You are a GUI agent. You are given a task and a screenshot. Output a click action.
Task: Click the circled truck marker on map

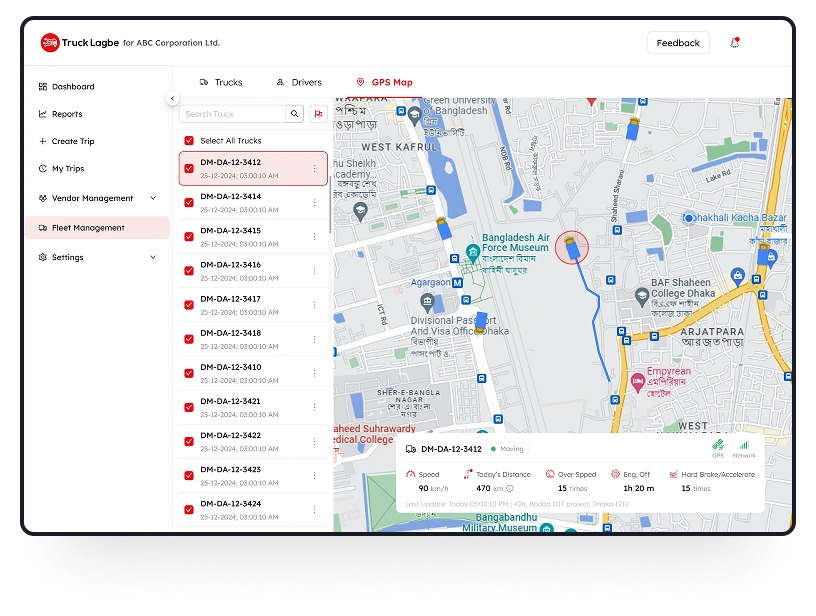571,246
